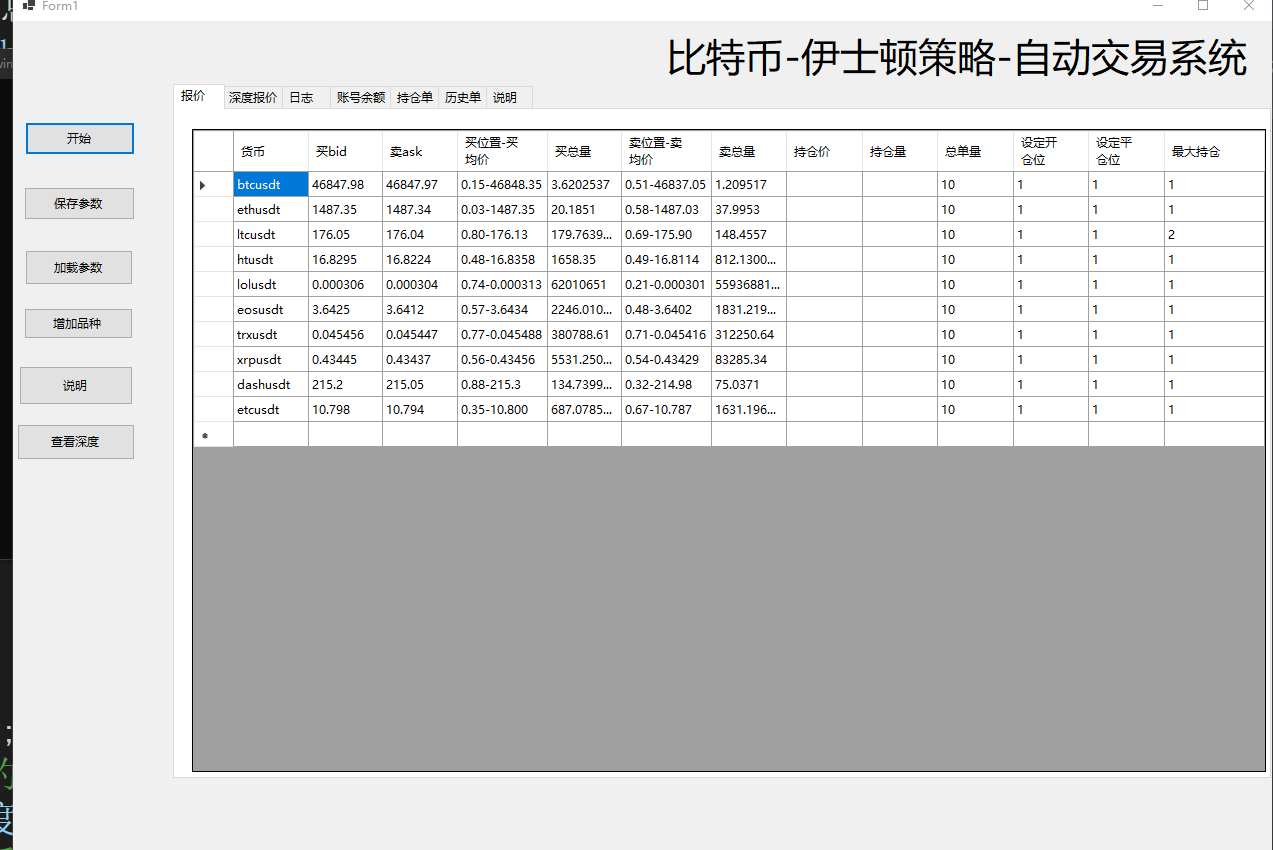The width and height of the screenshot is (1273, 850).
Task: Click the 说明 button in left panel
Action: point(76,385)
